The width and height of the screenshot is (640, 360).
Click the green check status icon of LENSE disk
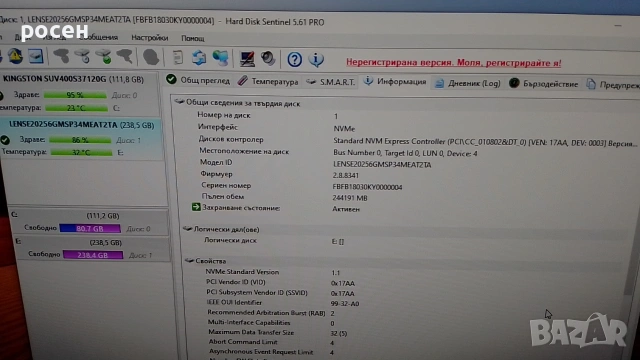coord(5,140)
